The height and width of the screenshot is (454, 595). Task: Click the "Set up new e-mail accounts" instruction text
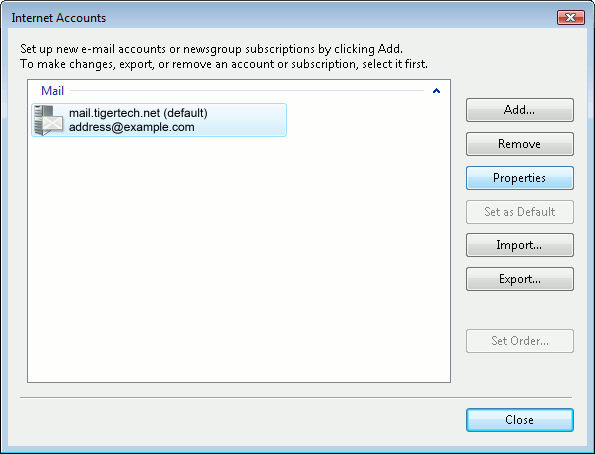[211, 49]
